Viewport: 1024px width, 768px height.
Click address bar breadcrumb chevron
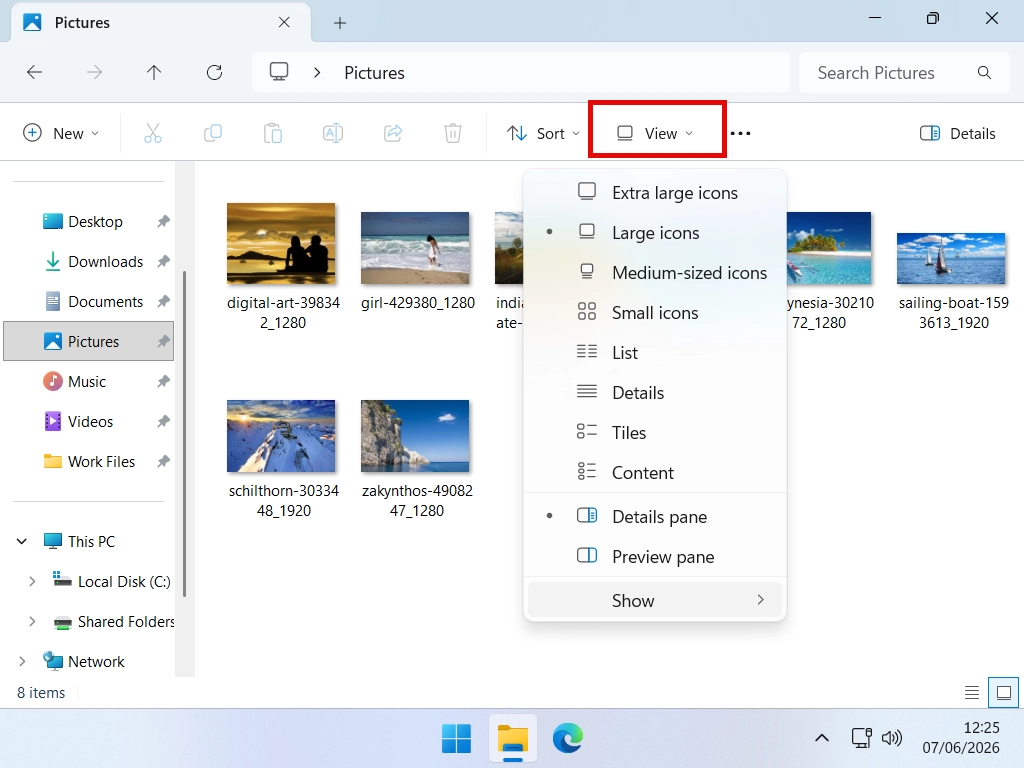[x=317, y=72]
